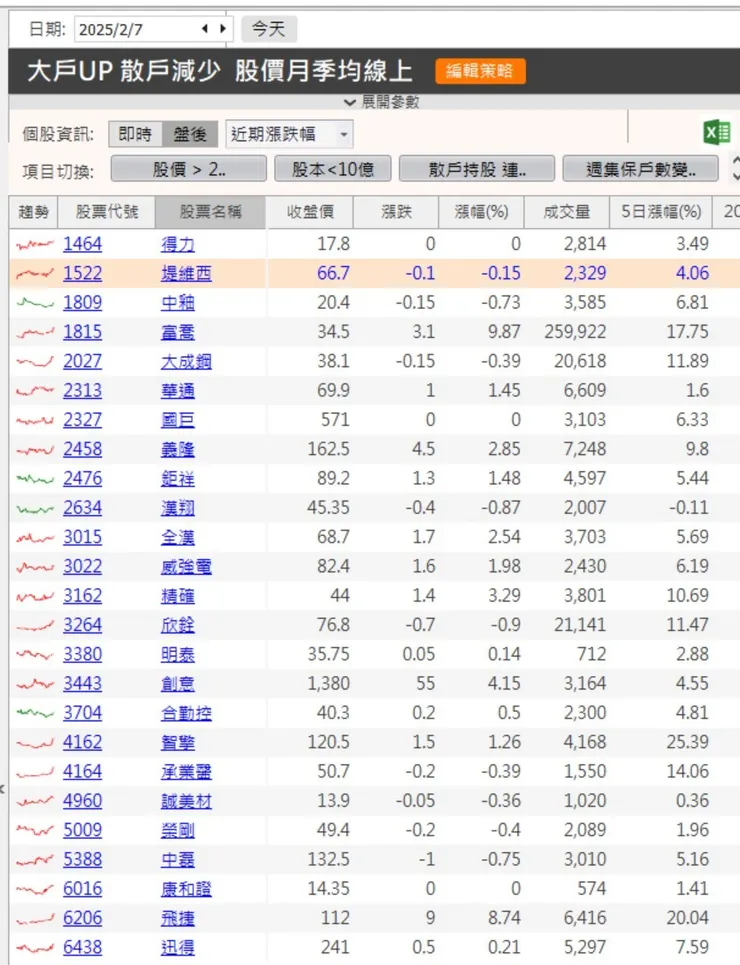Viewport: 740px width, 965px height.
Task: Open stock name 康和證 link
Action: pyautogui.click(x=186, y=889)
